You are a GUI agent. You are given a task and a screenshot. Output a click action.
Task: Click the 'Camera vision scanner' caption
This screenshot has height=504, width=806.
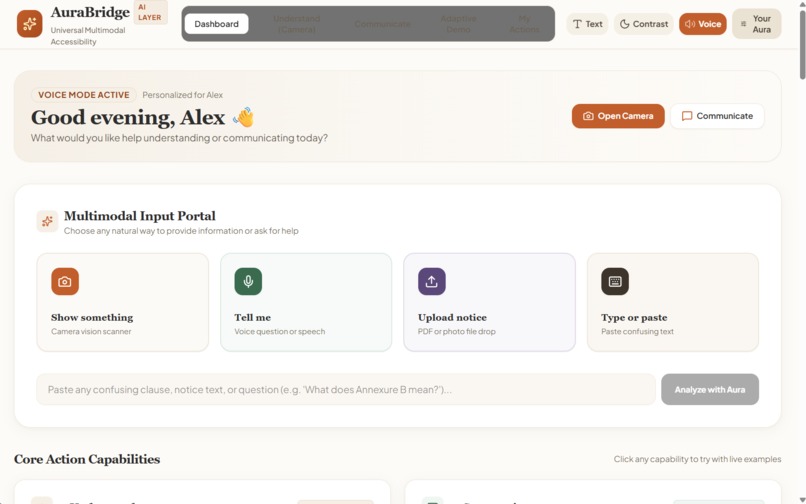(x=91, y=332)
